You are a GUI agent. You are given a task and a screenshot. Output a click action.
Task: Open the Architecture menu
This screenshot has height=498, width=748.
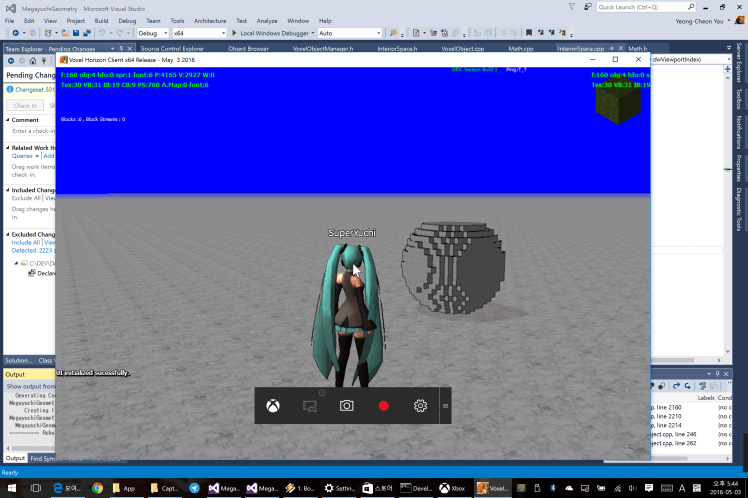[x=210, y=21]
